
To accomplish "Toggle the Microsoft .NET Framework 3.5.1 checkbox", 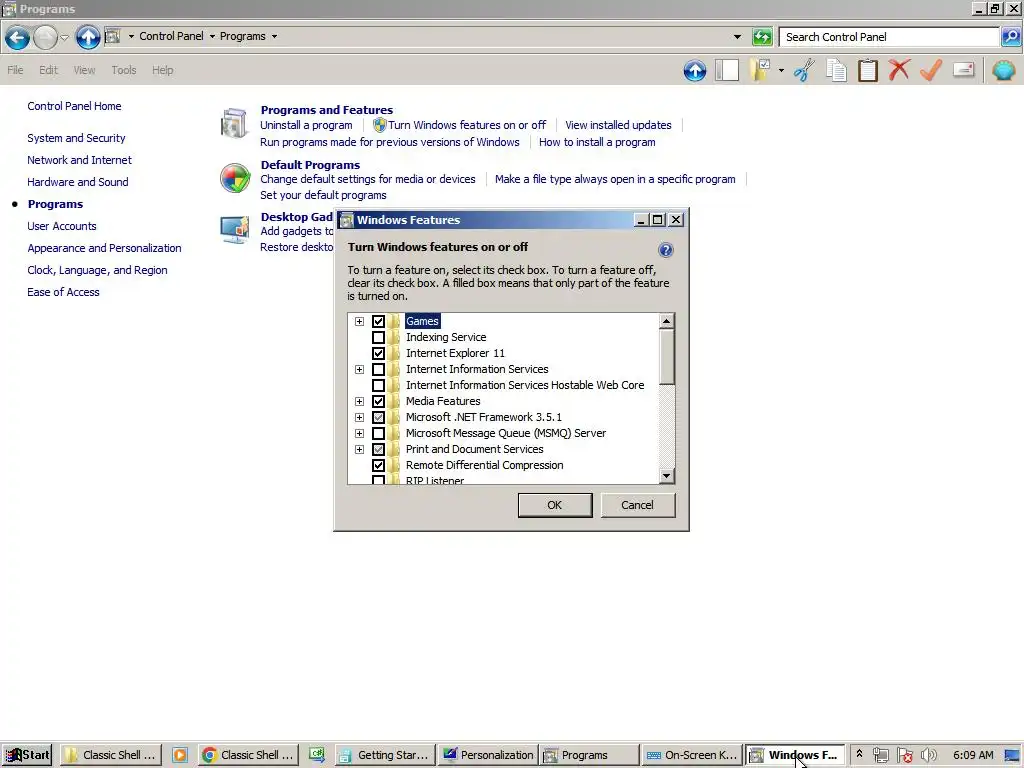I will [x=378, y=417].
